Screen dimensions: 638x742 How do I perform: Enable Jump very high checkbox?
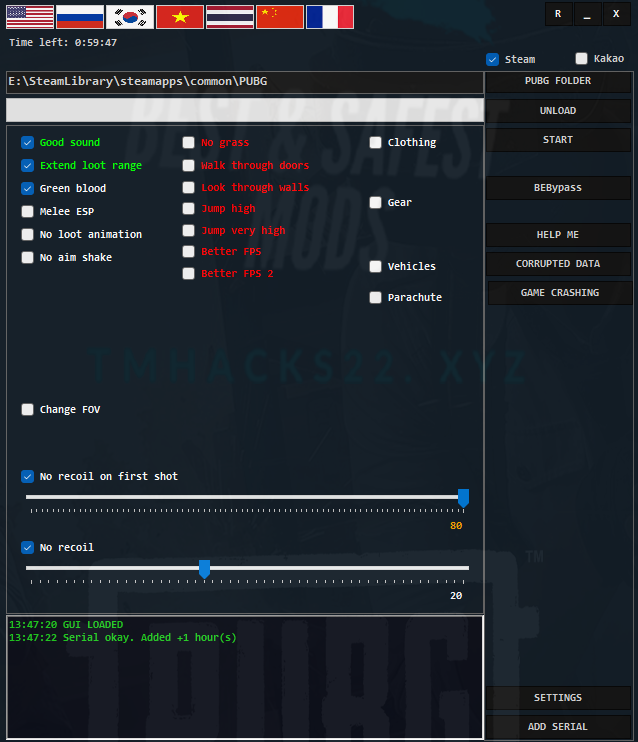pos(188,230)
